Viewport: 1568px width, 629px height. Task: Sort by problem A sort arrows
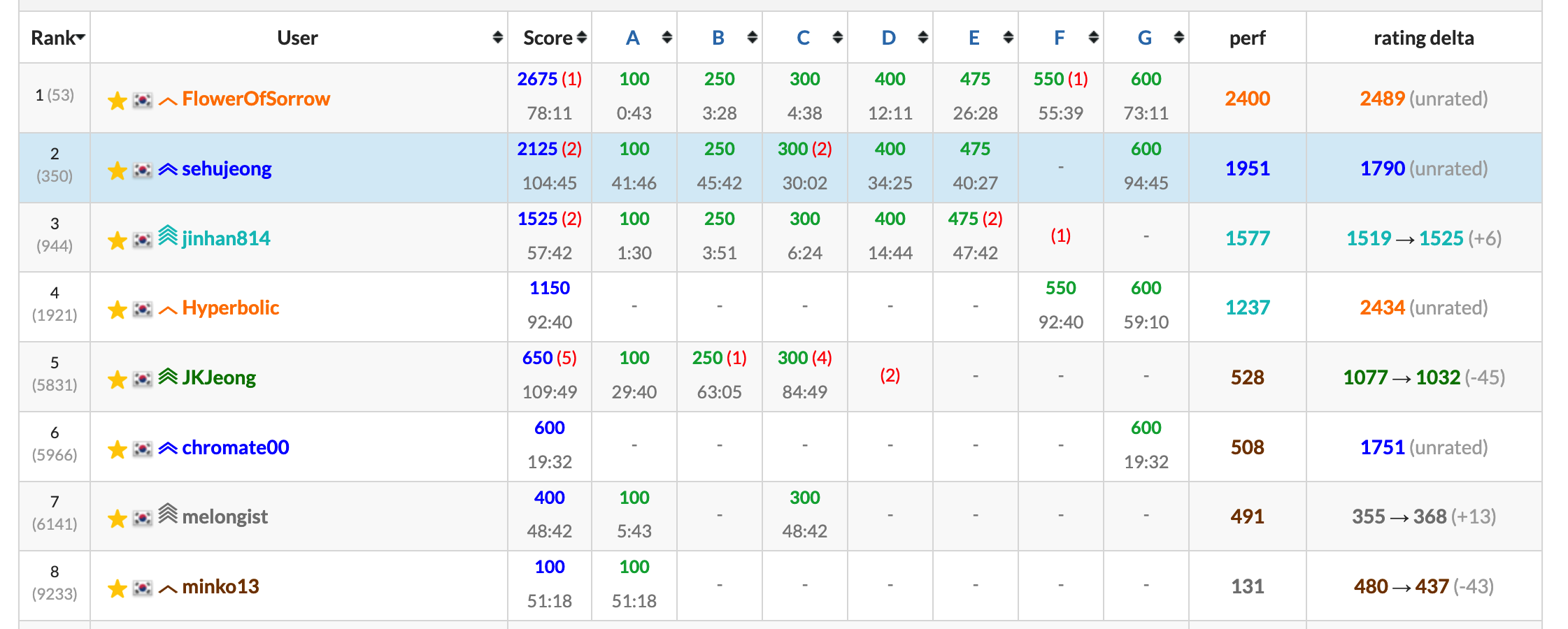[667, 37]
